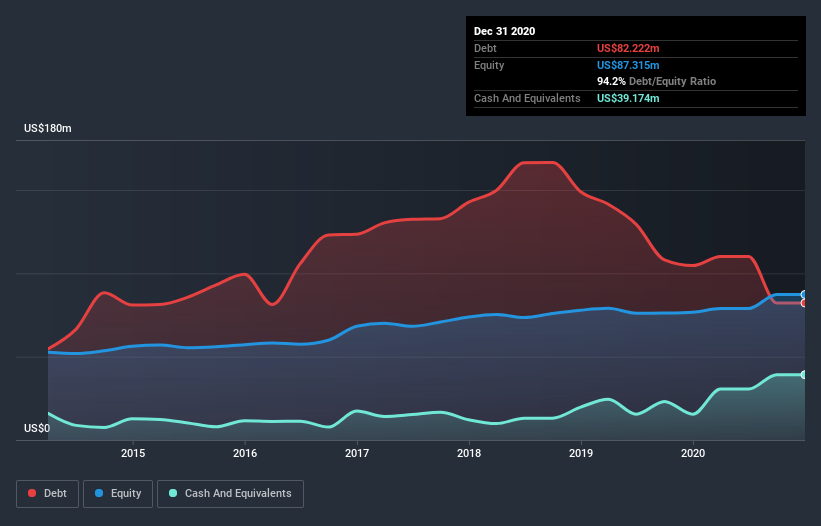Click the US$39.174m cash value
This screenshot has width=821, height=526.
pos(628,98)
